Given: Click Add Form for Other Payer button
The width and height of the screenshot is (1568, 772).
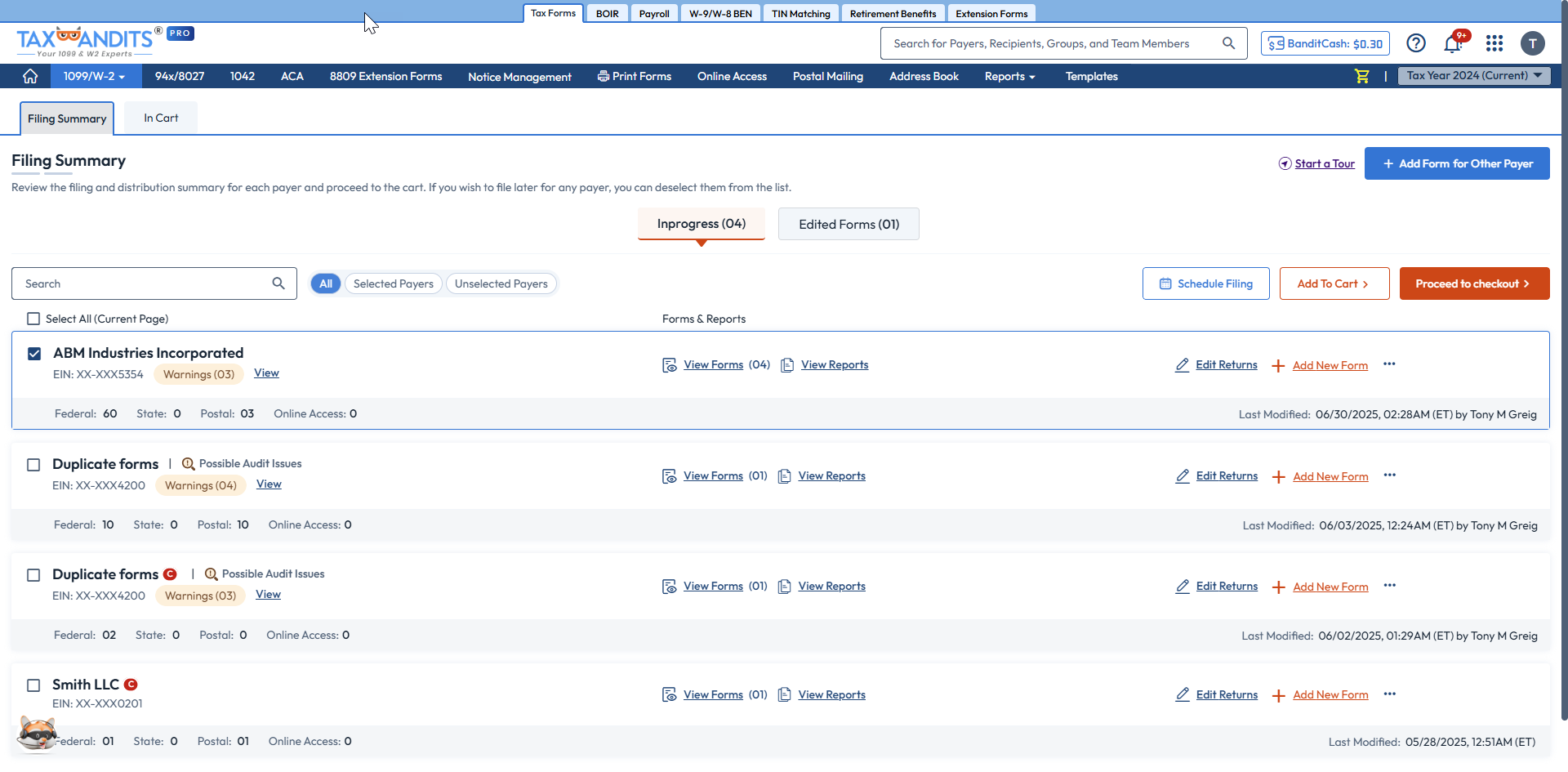Looking at the screenshot, I should click(1457, 163).
